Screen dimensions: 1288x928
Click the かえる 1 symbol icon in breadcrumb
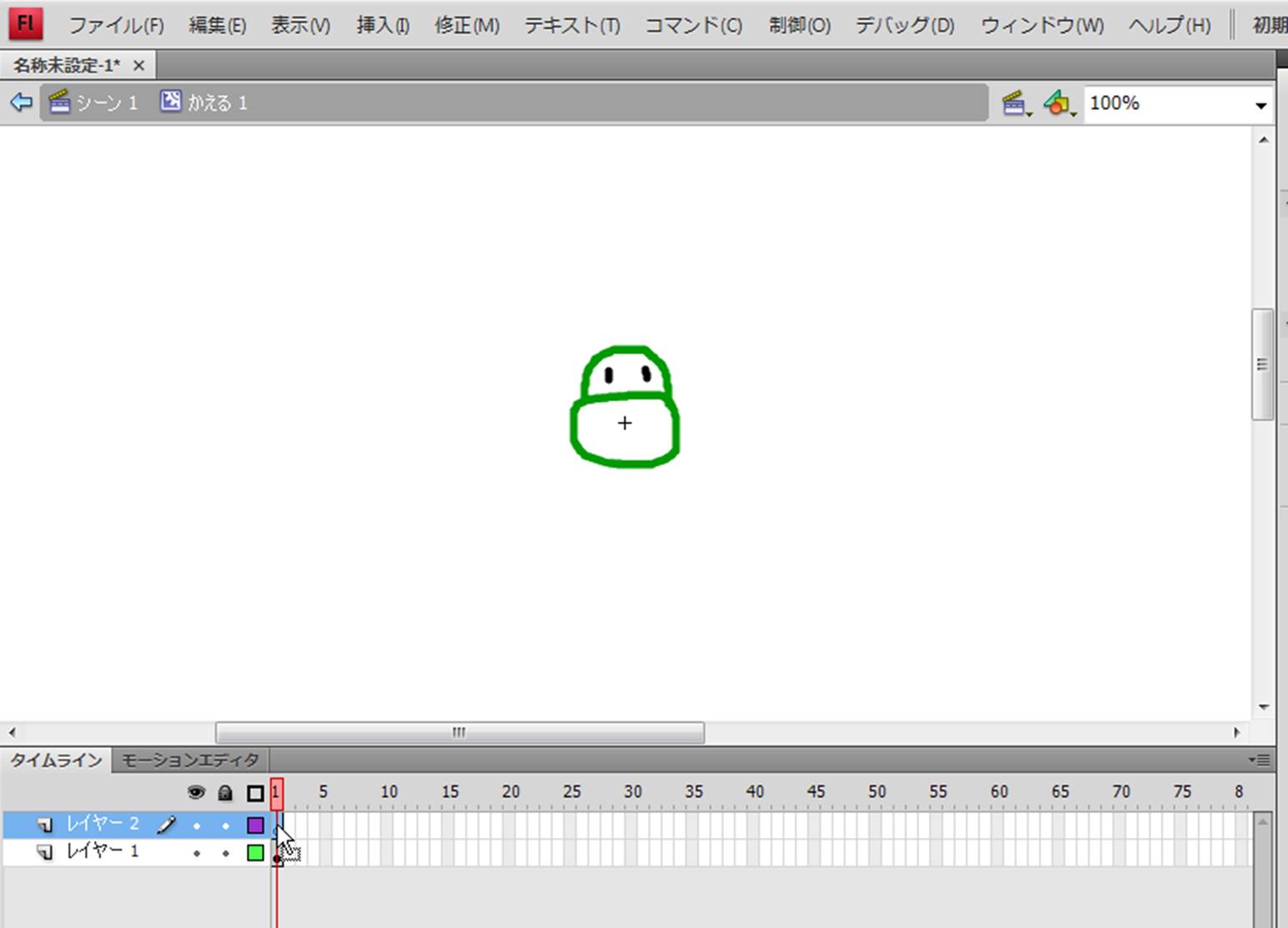point(170,102)
